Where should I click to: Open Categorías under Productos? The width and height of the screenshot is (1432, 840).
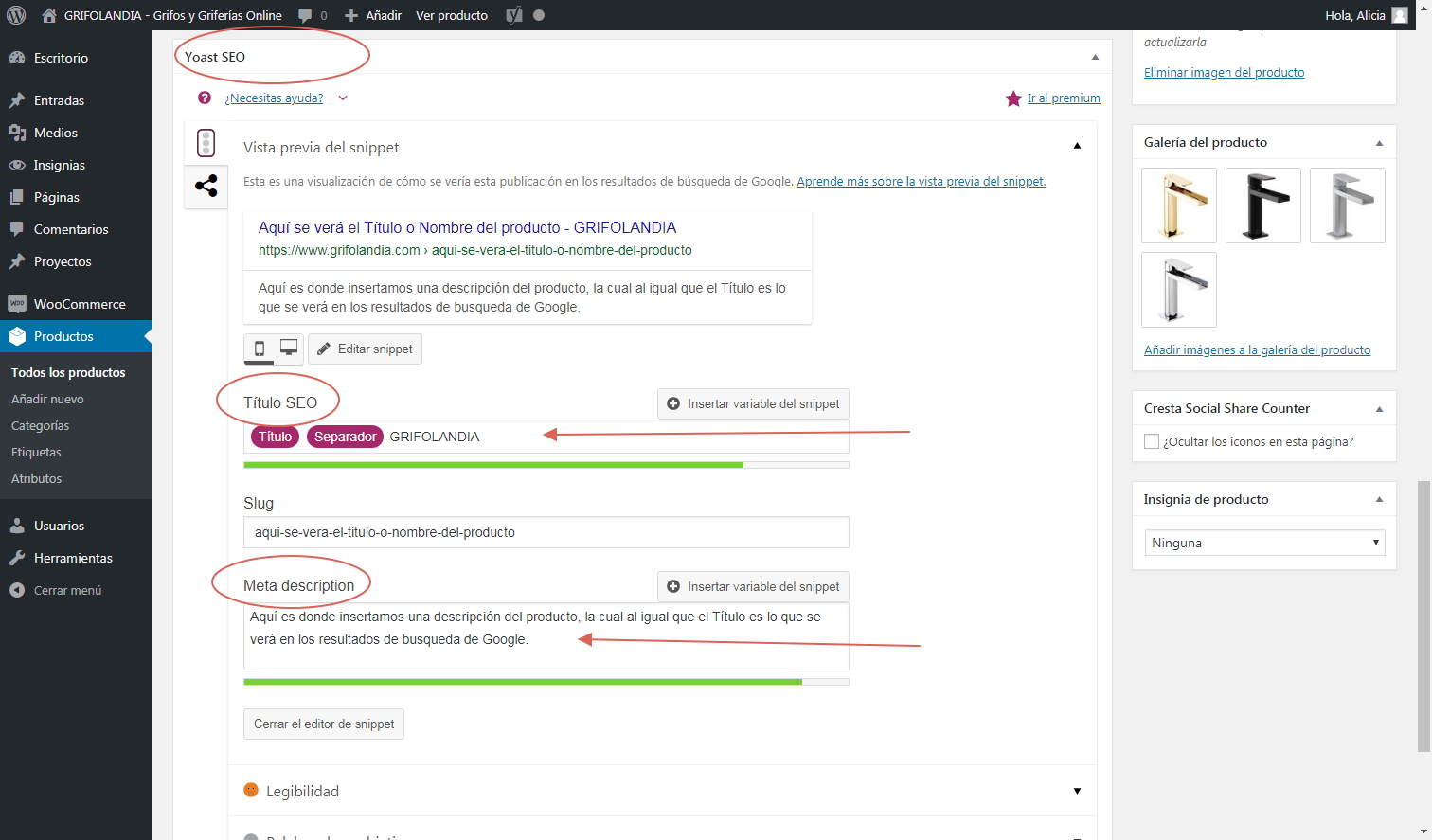click(40, 425)
